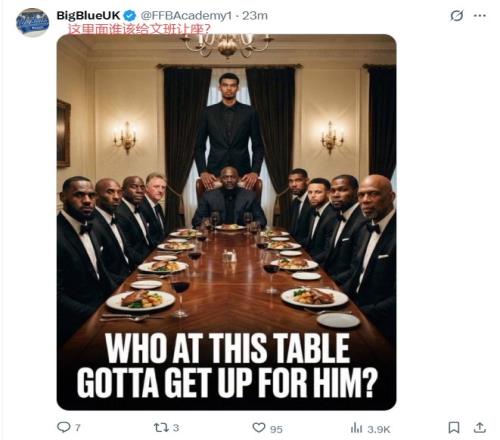500x440 pixels.
Task: Click the 'WHO AT THIS TABLE' caption
Action: (227, 349)
